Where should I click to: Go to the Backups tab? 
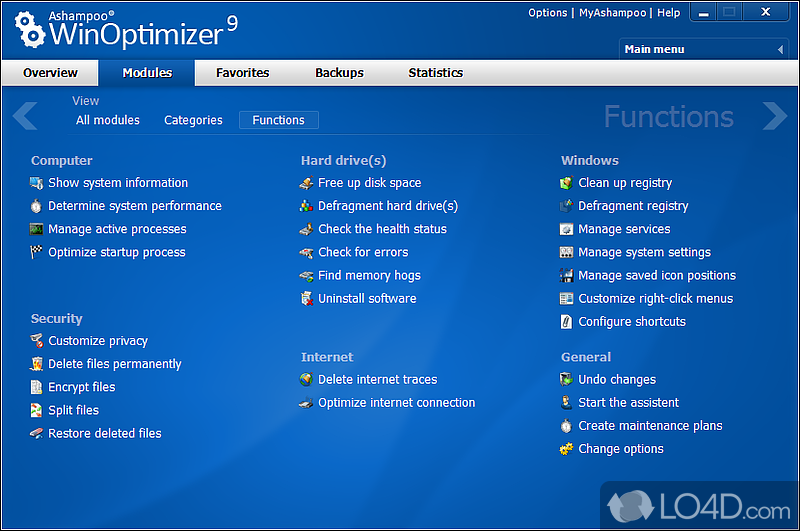(x=339, y=72)
